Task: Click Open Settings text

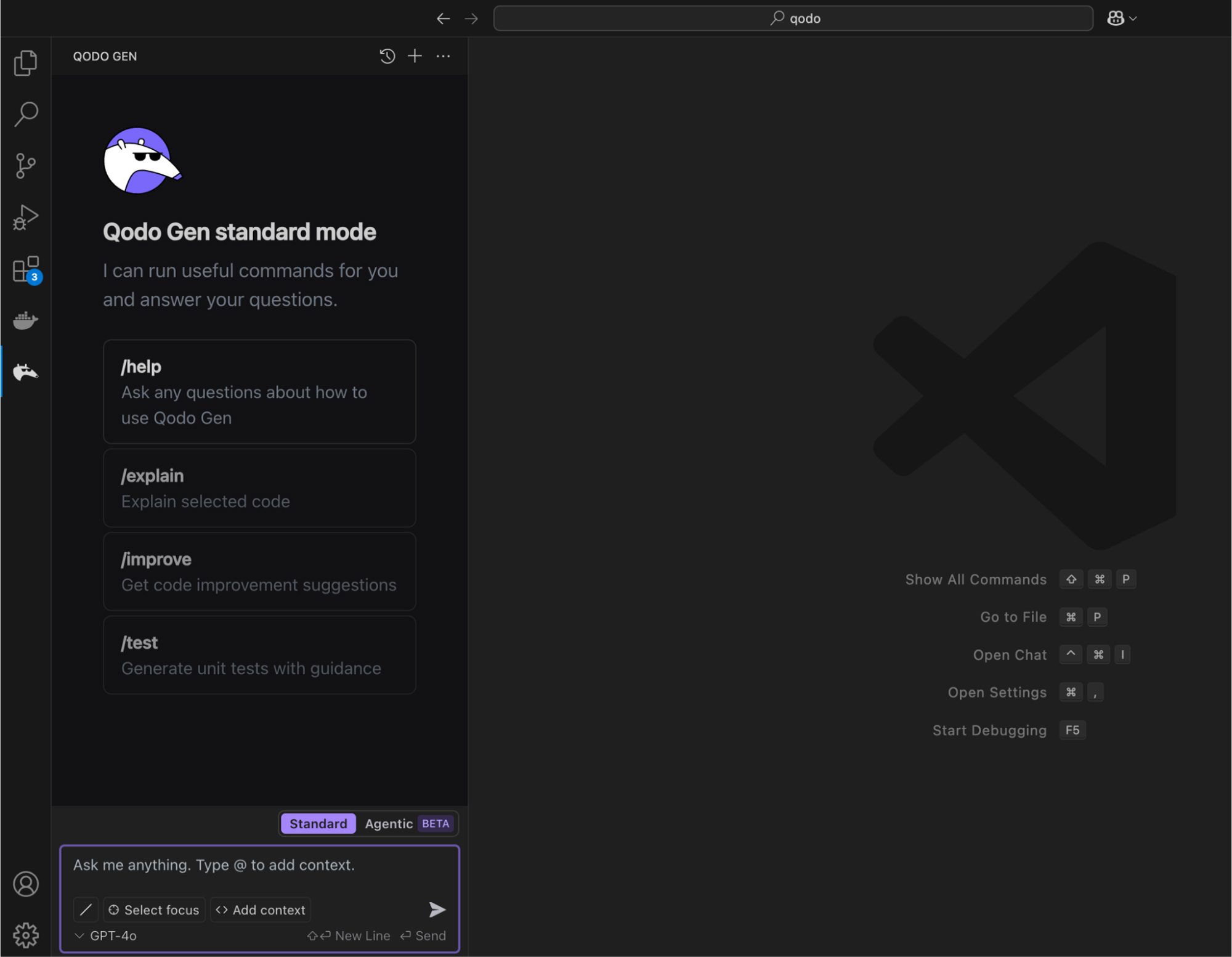Action: (997, 693)
